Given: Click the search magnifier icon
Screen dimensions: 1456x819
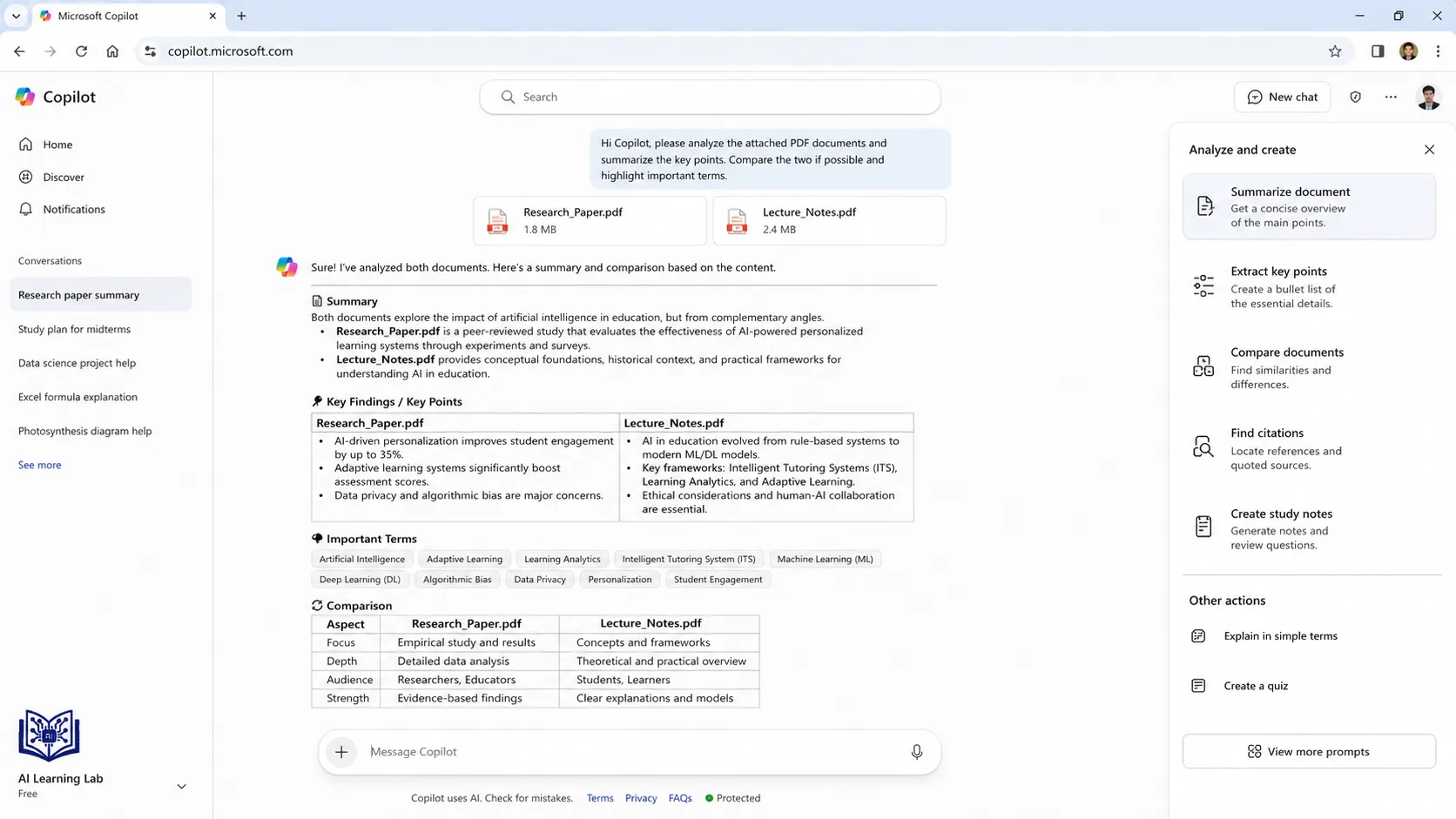Looking at the screenshot, I should pyautogui.click(x=508, y=97).
